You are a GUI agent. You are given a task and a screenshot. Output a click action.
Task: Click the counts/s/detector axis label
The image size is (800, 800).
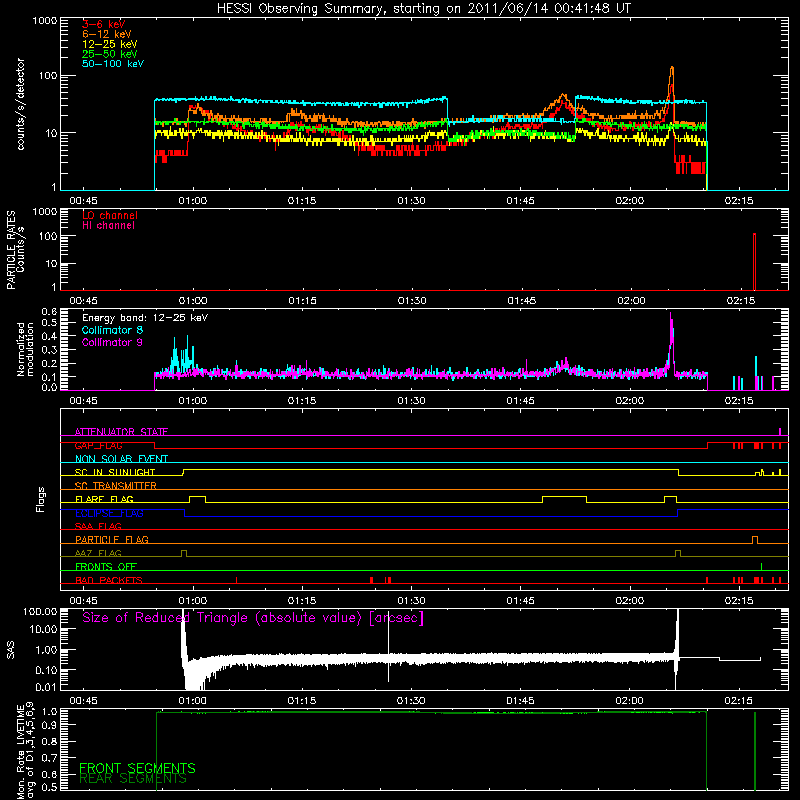click(20, 104)
